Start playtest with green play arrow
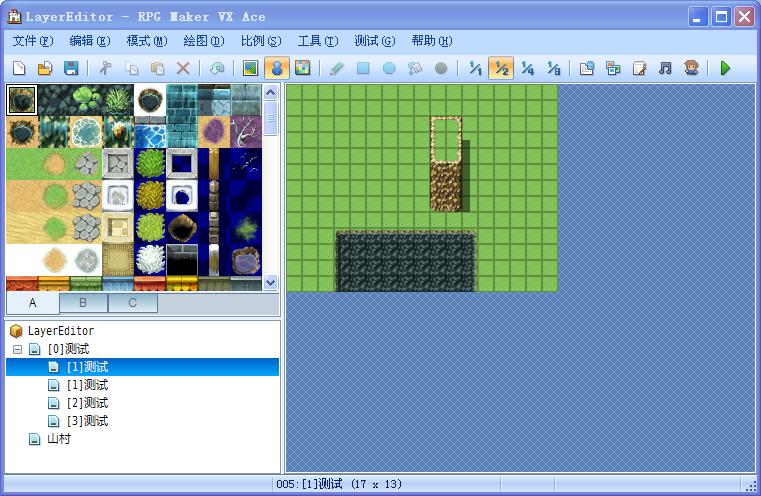Viewport: 761px width, 496px height. pos(725,68)
